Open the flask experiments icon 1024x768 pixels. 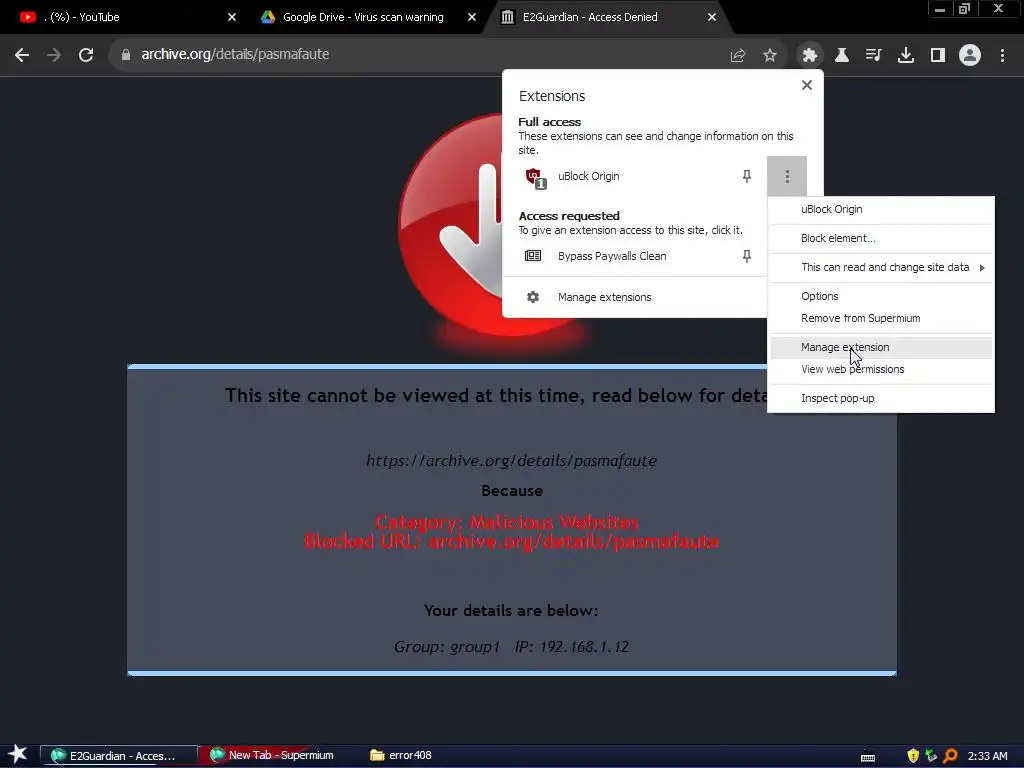842,56
